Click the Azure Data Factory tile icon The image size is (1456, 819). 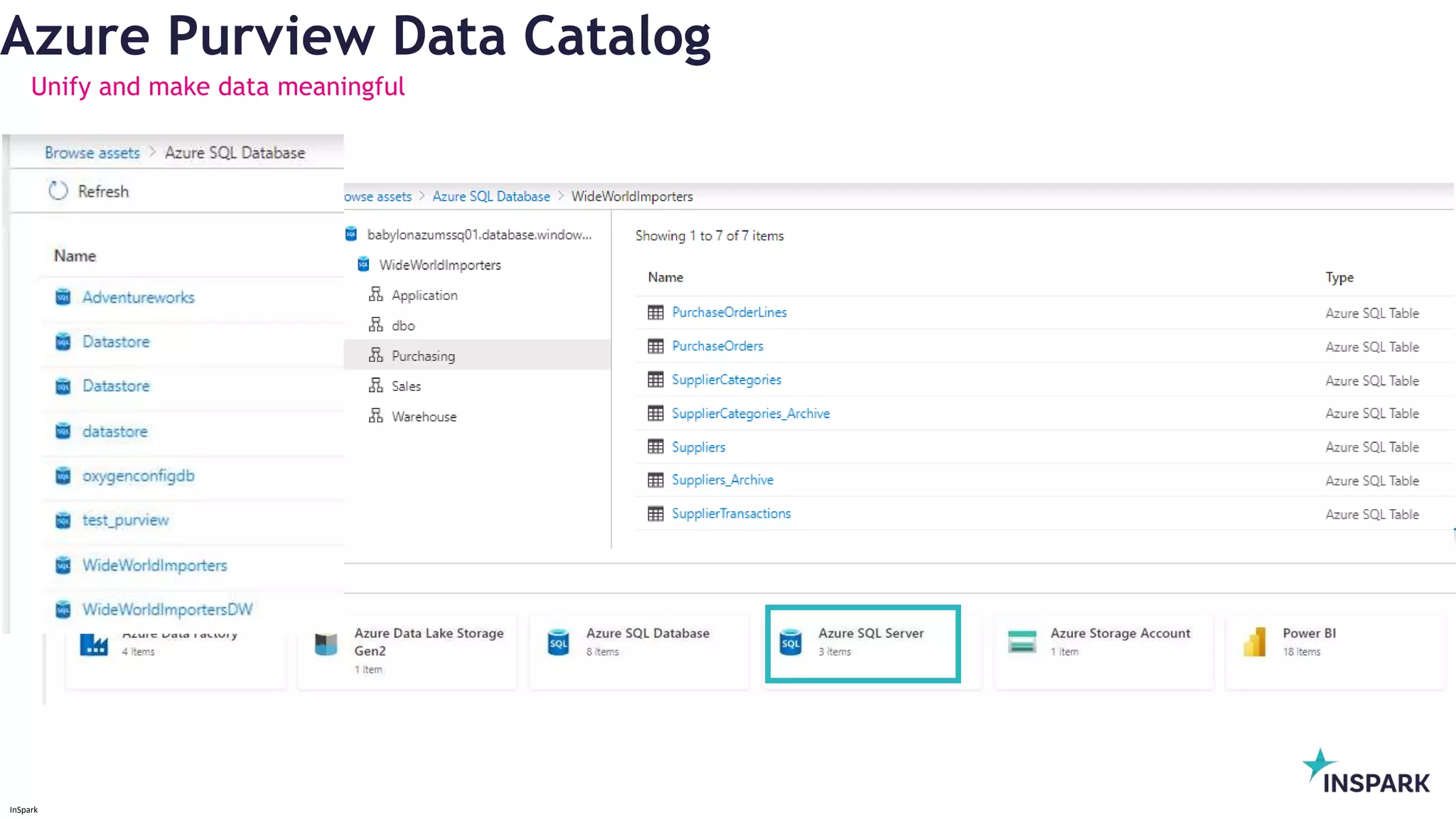pyautogui.click(x=94, y=644)
